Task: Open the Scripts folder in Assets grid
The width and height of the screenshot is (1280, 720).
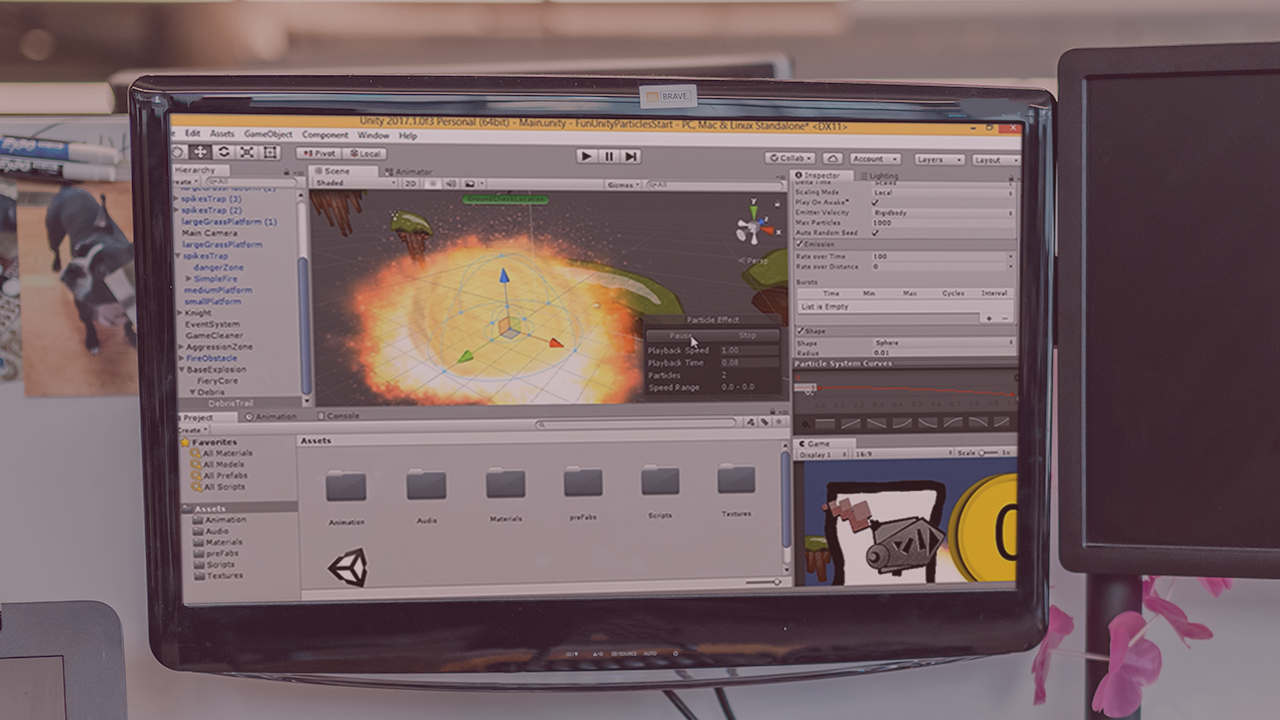Action: point(660,483)
